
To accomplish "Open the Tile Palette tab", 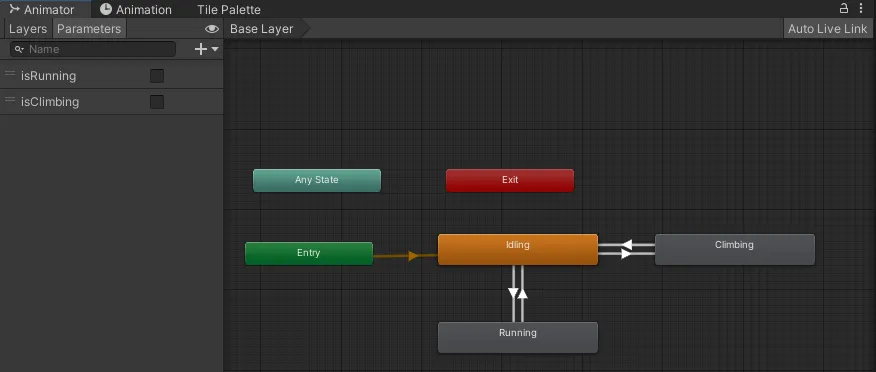I will point(228,9).
